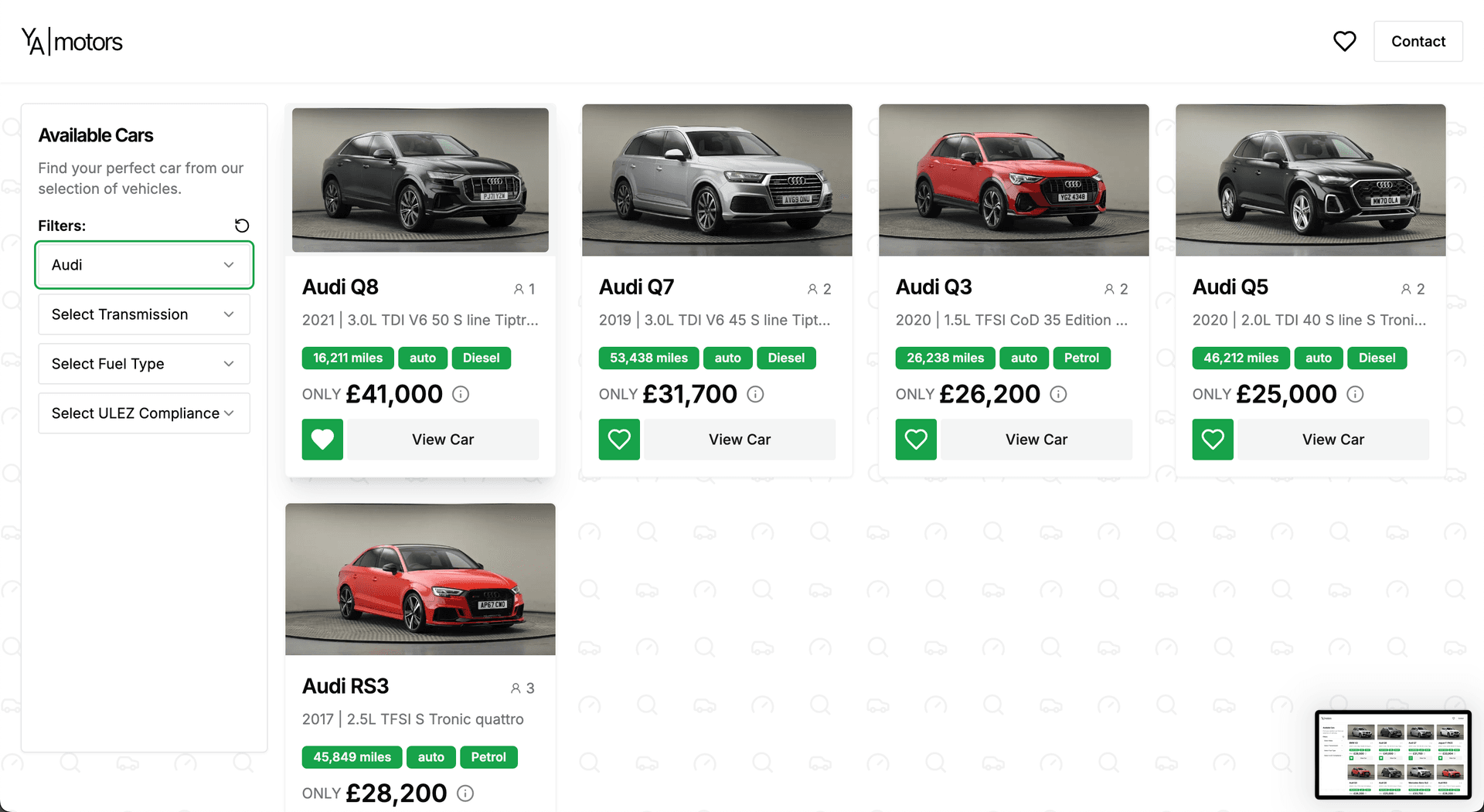
Task: Click the YA motors logo
Action: [72, 42]
